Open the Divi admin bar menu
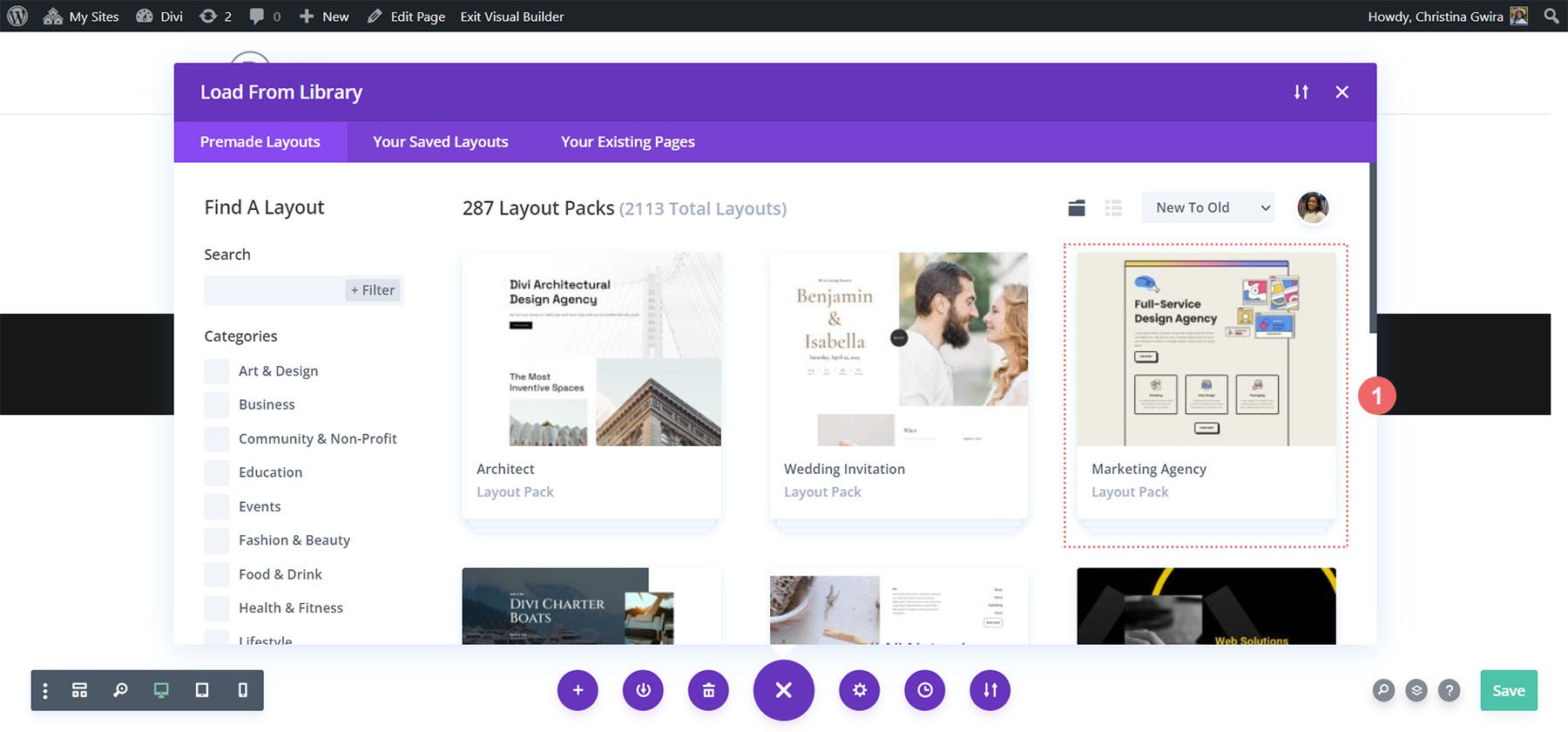Viewport: 1568px width, 732px height. tap(159, 16)
